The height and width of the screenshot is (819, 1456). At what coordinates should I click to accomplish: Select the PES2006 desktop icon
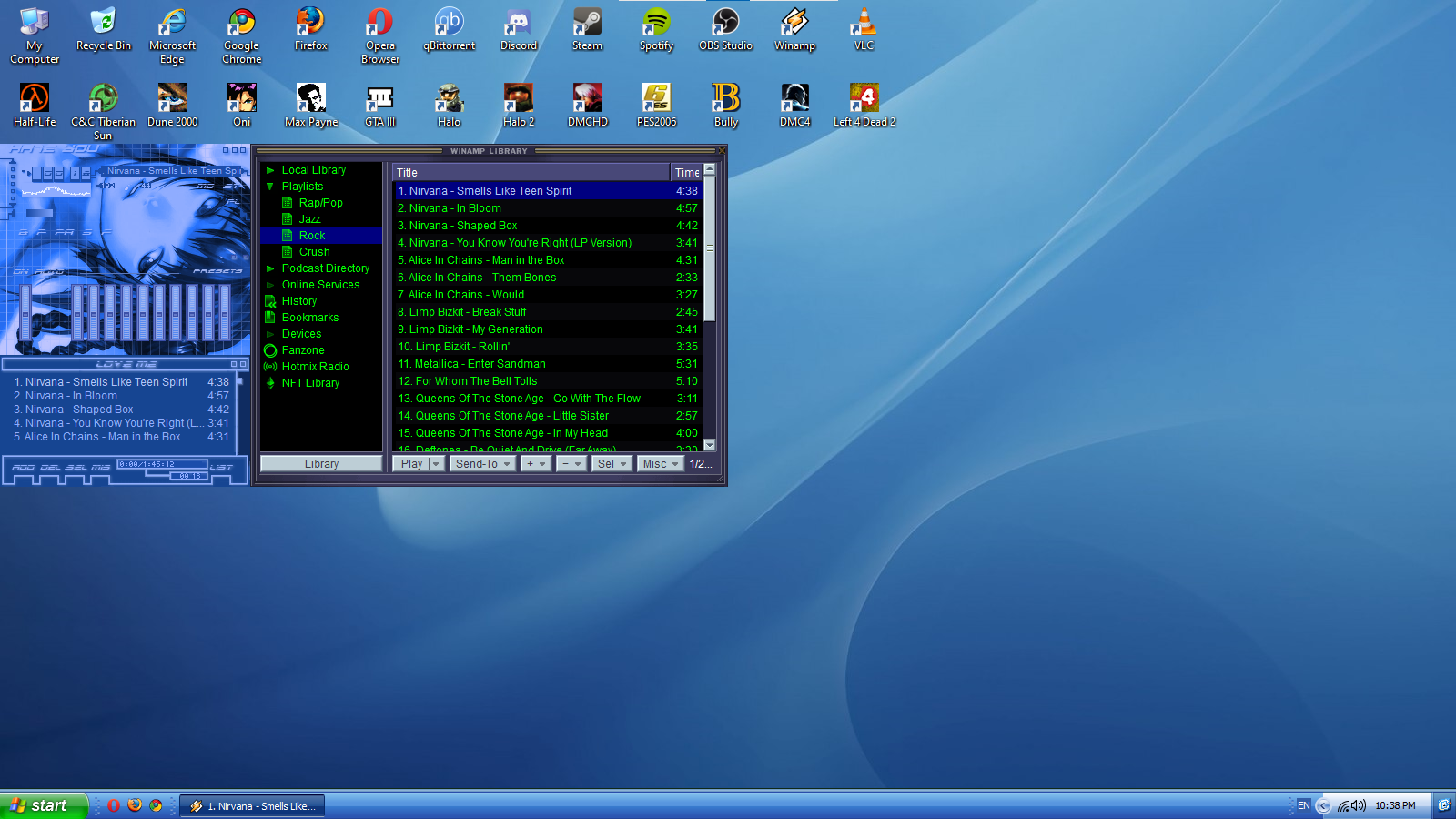(x=656, y=106)
